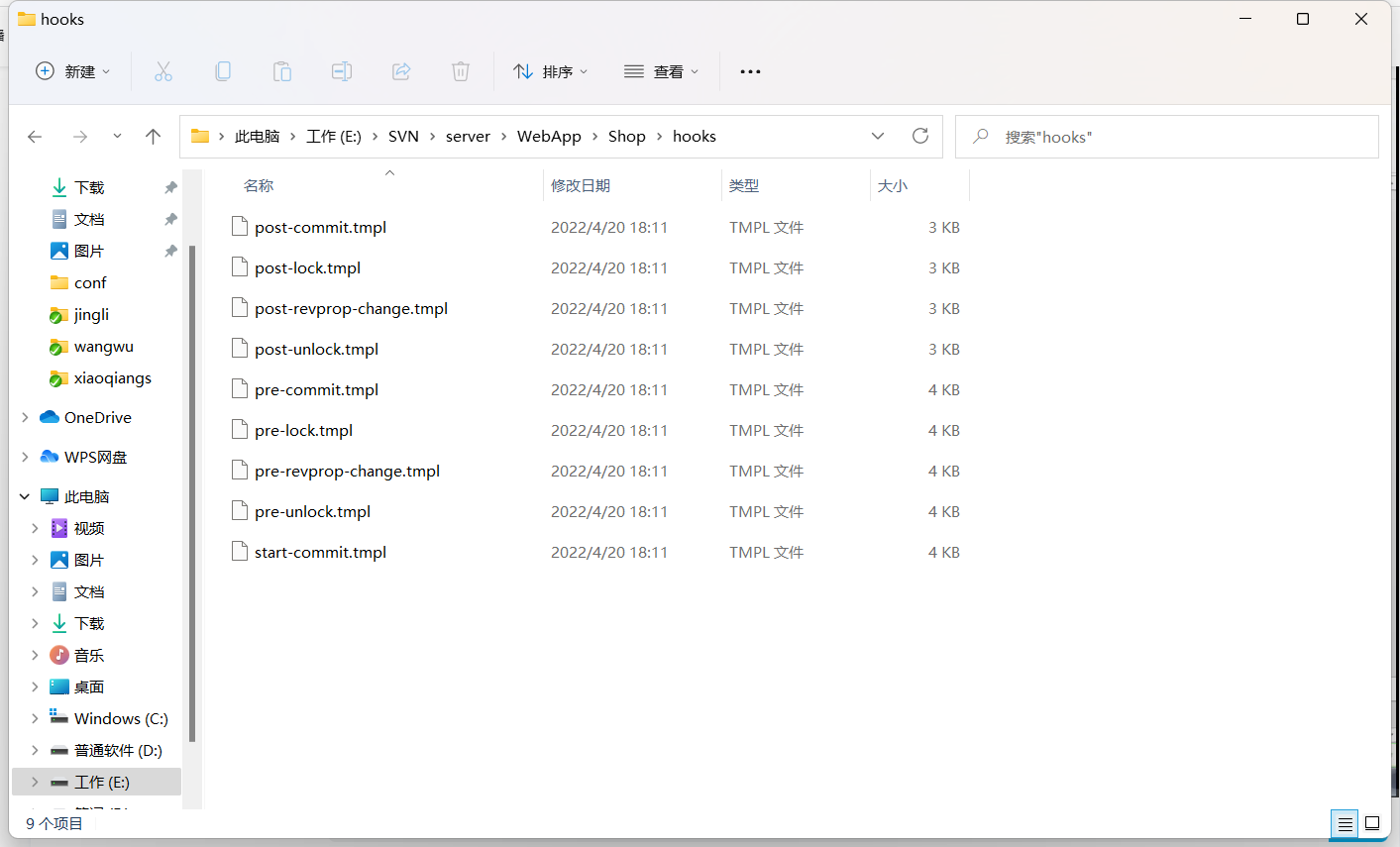Go forward with the right arrow button
This screenshot has height=847, width=1400.
coord(80,137)
